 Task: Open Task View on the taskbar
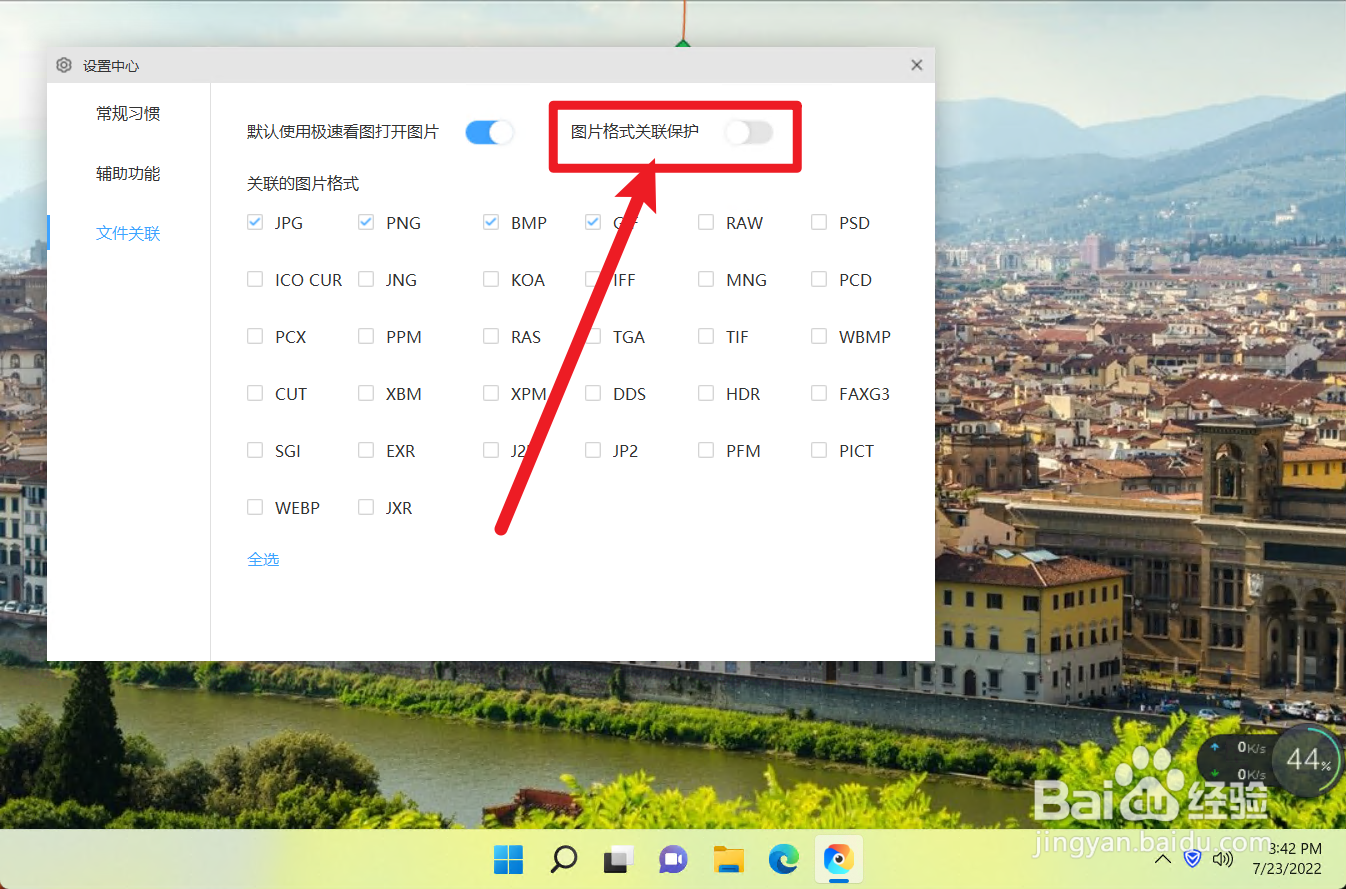[619, 859]
